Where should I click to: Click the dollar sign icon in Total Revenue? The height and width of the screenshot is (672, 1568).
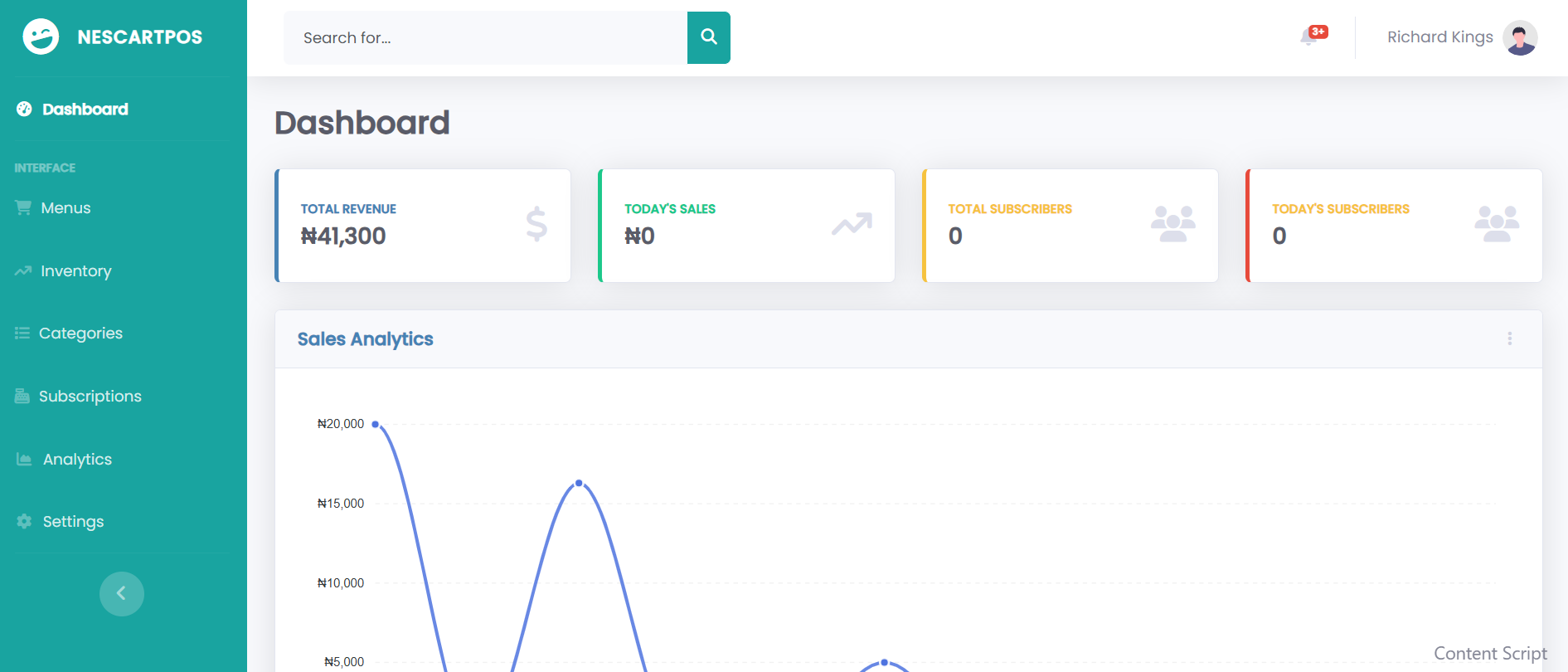pos(536,224)
